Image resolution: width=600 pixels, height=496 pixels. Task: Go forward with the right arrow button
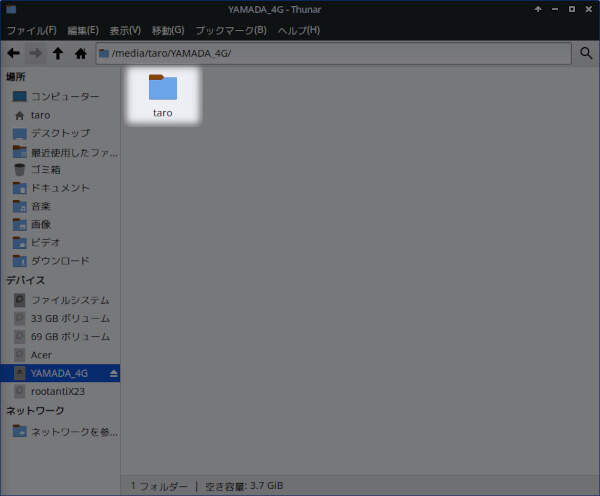(36, 53)
